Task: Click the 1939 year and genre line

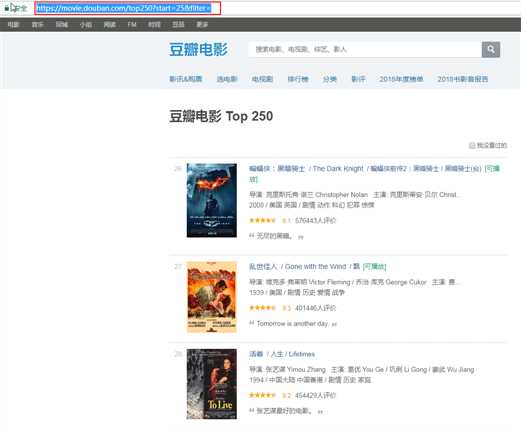Action: [297, 293]
